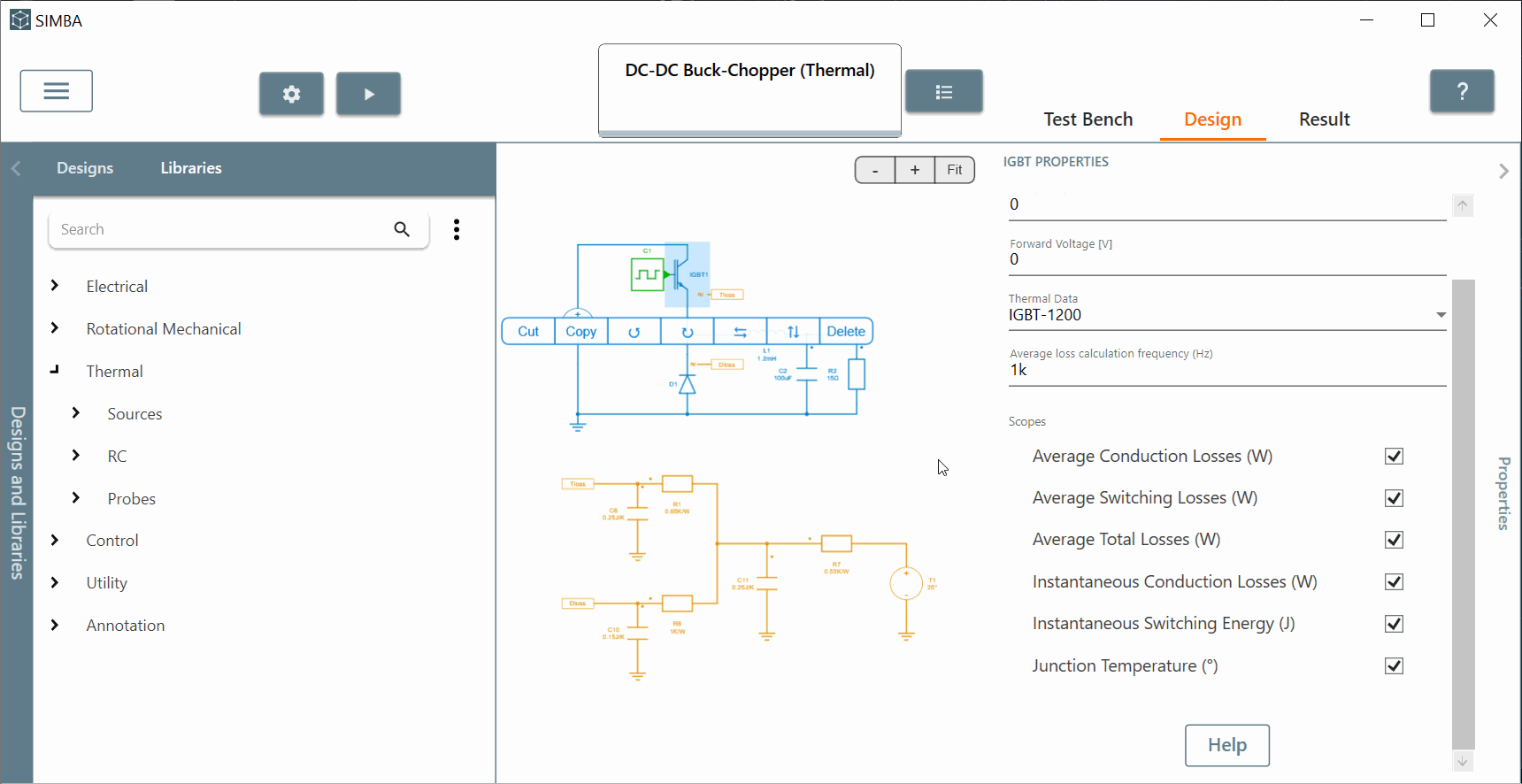
Task: Expand the Control library category
Action: [55, 541]
